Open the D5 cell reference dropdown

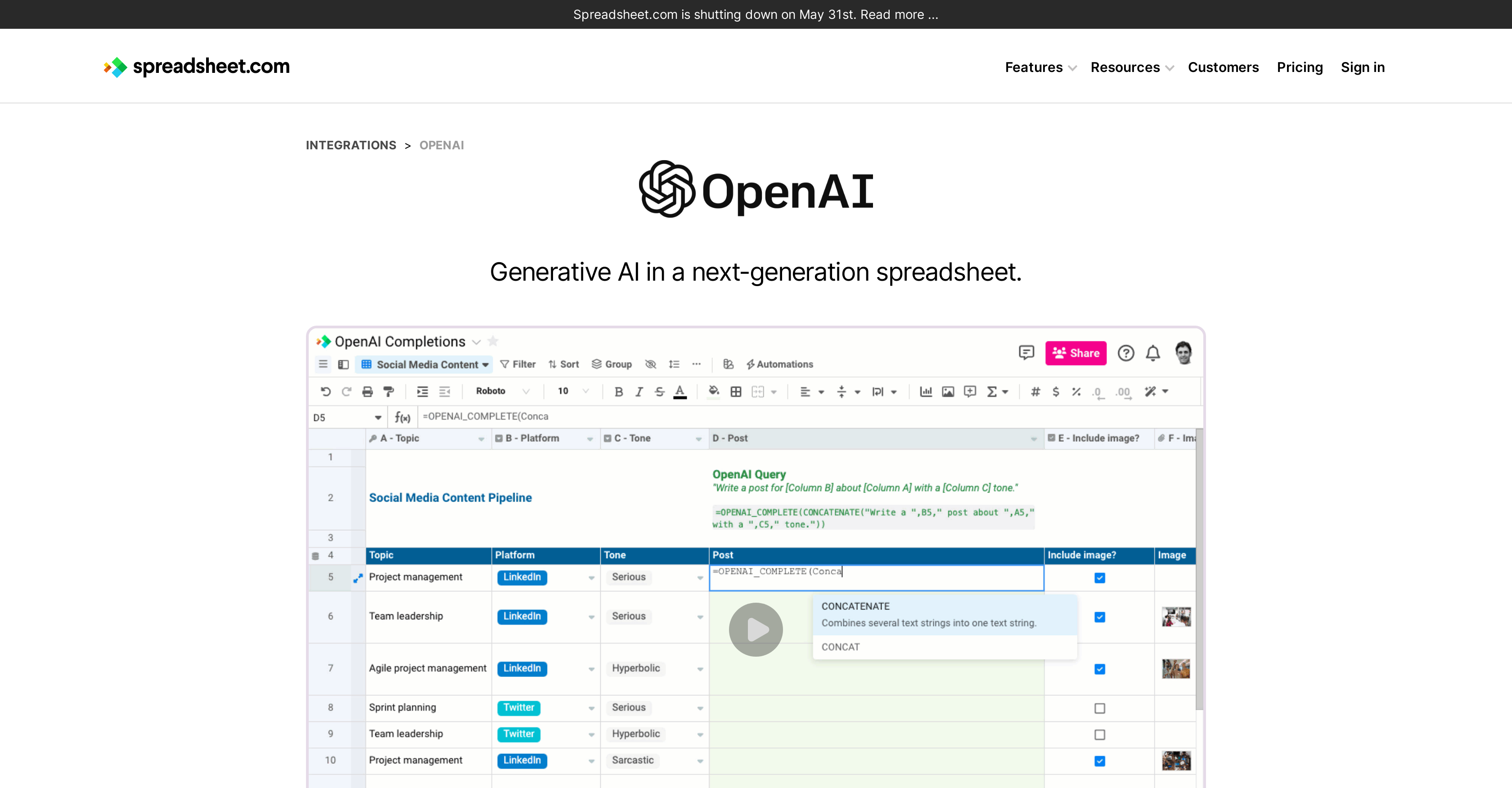pyautogui.click(x=378, y=418)
